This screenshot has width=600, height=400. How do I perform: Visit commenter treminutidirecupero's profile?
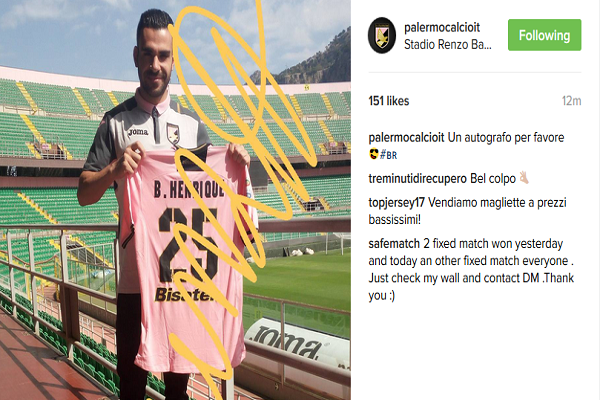(x=417, y=178)
